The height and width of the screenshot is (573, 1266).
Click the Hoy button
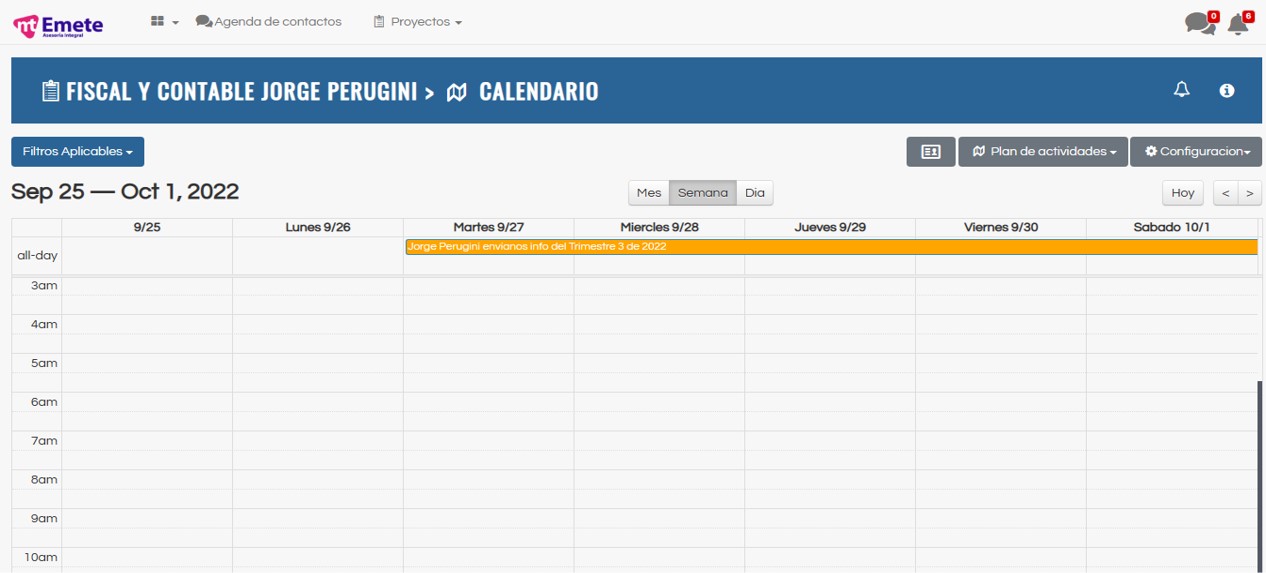[x=1182, y=193]
